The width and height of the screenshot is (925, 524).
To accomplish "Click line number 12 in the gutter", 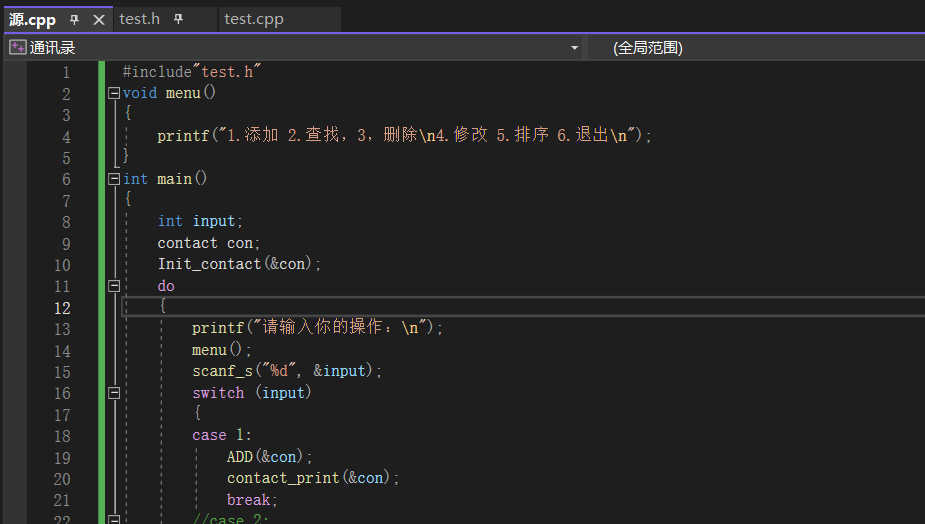I will pyautogui.click(x=62, y=308).
